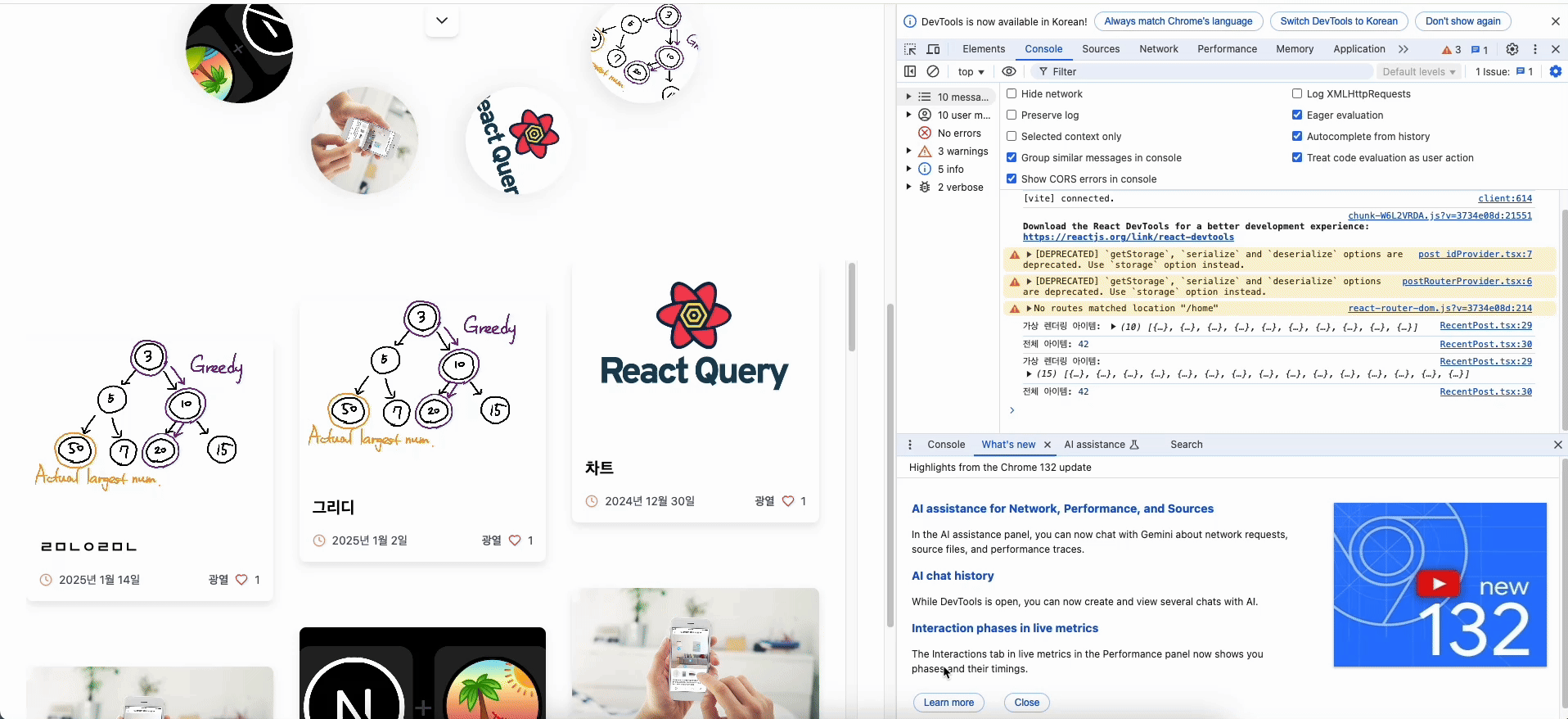
Task: Open the AI assistance drawer tab
Action: tap(1094, 445)
